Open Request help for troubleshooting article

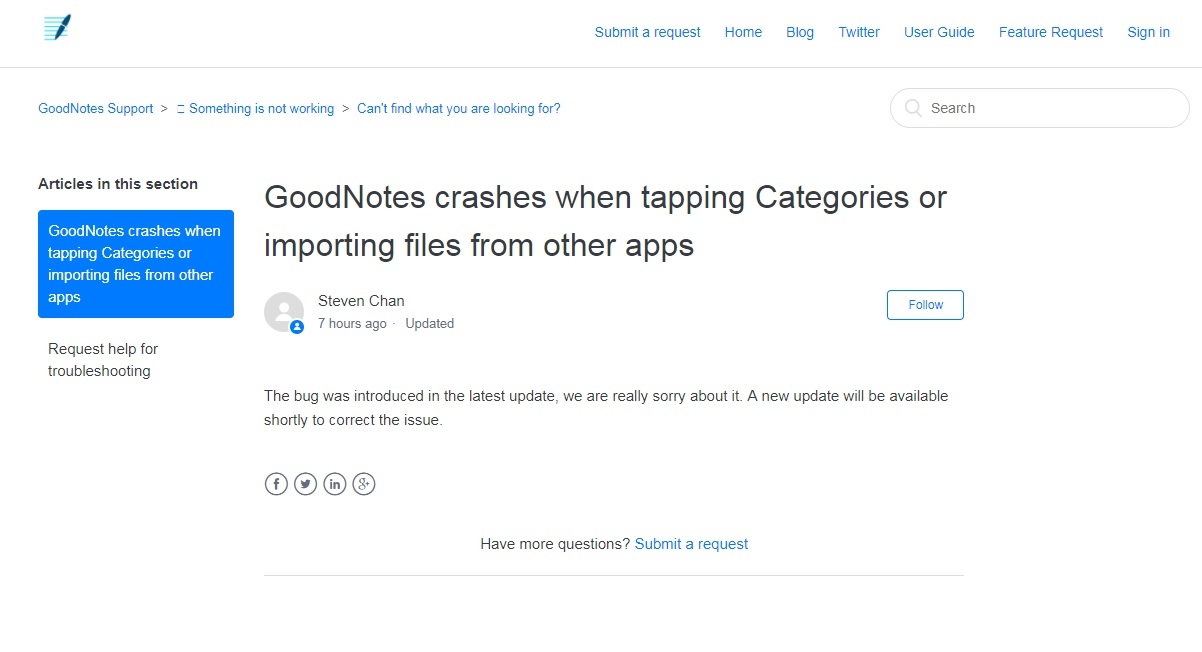coord(136,360)
